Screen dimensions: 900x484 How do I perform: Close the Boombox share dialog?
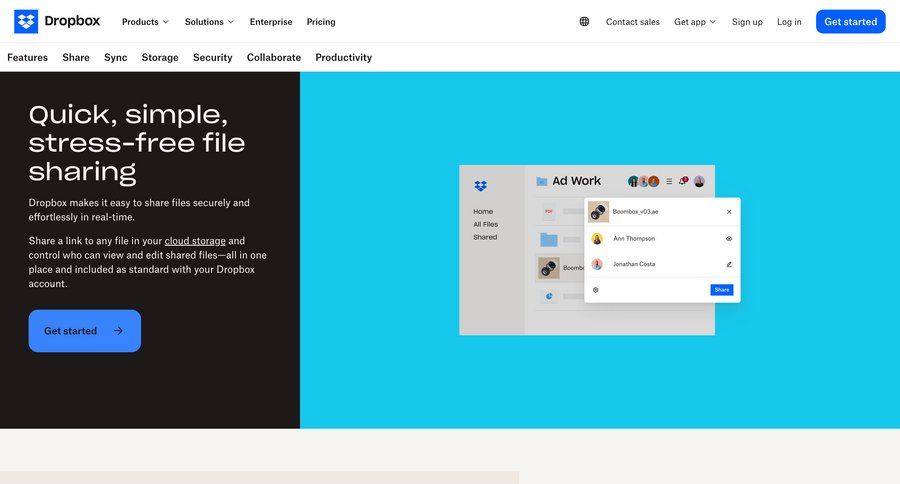729,212
